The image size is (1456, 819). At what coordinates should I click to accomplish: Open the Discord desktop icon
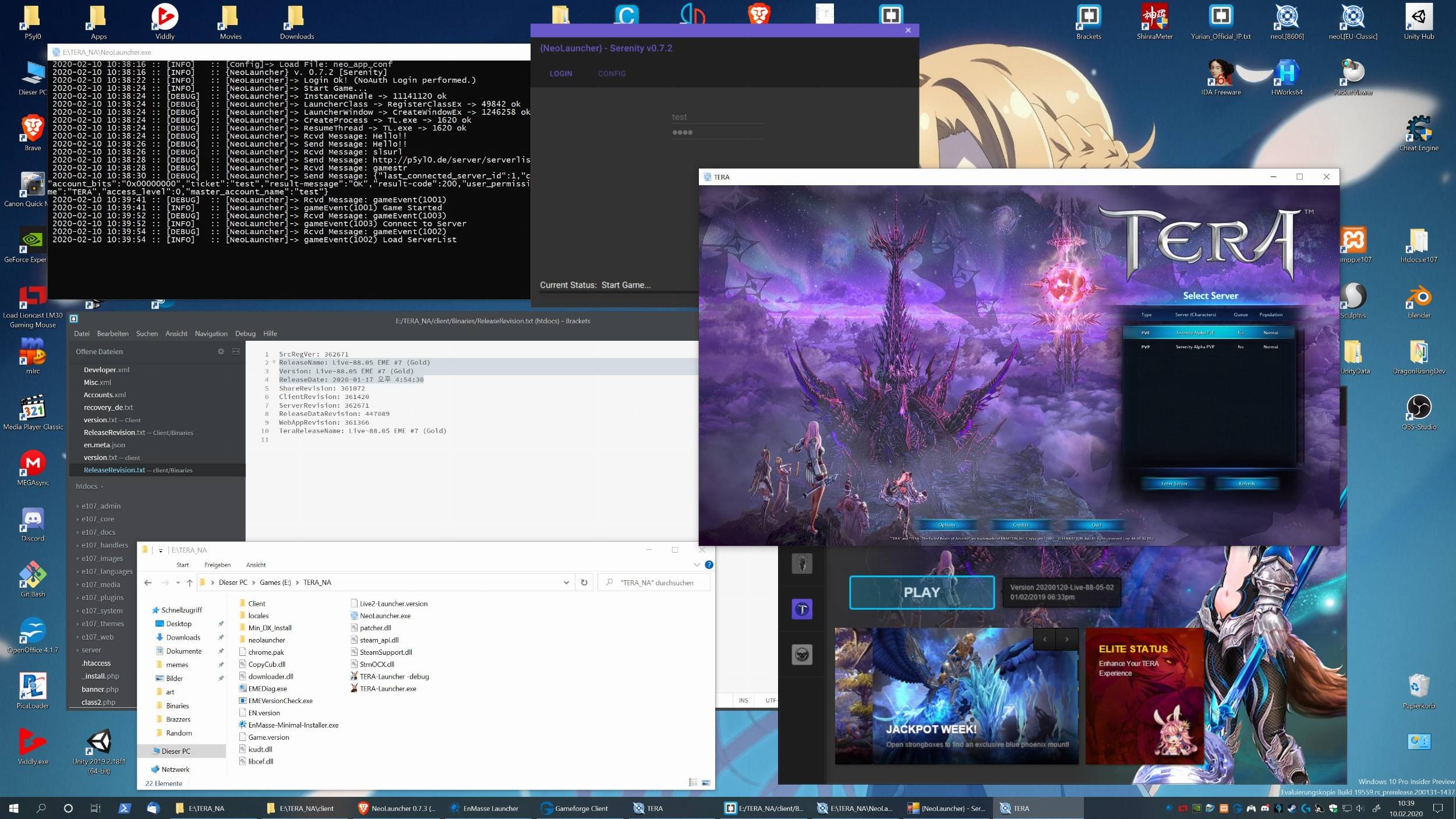(x=33, y=523)
